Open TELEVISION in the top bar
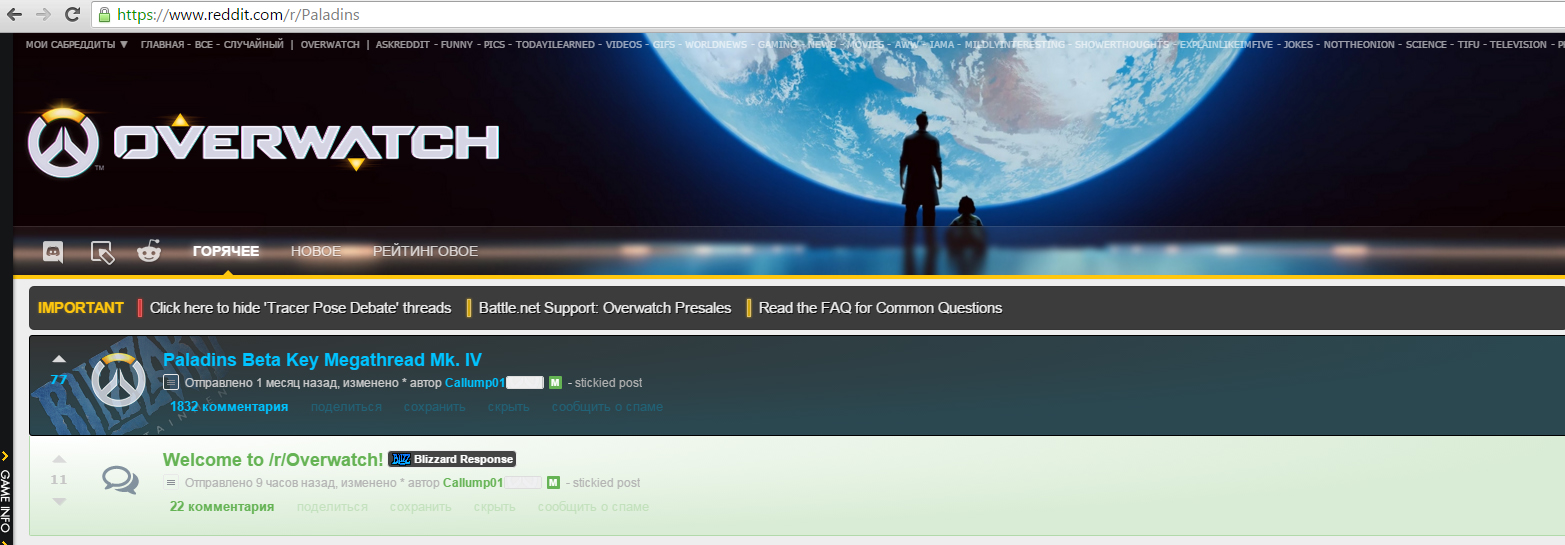Viewport: 1565px width, 545px height. [1518, 44]
